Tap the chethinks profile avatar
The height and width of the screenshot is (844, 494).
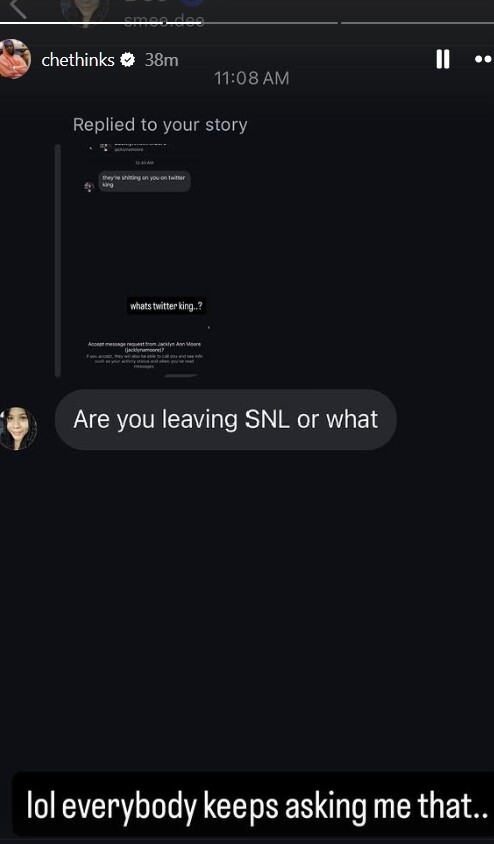click(15, 59)
